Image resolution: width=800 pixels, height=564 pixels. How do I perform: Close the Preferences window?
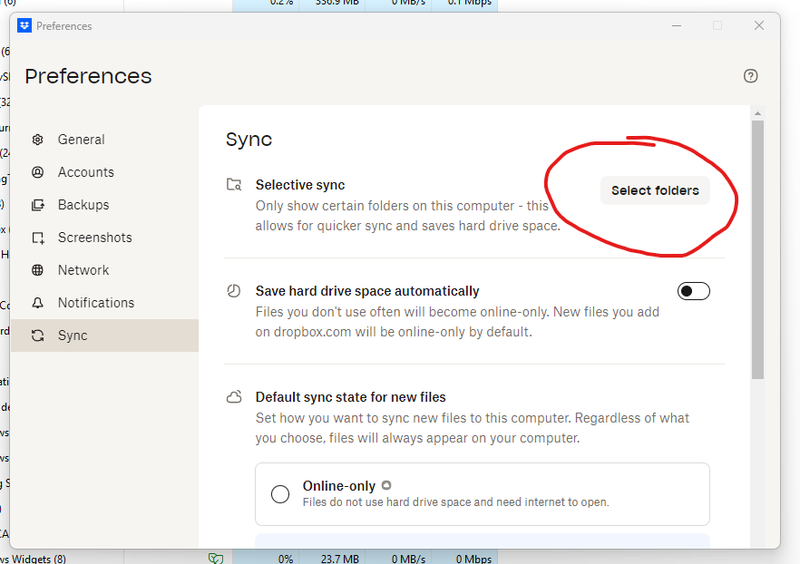click(x=759, y=26)
